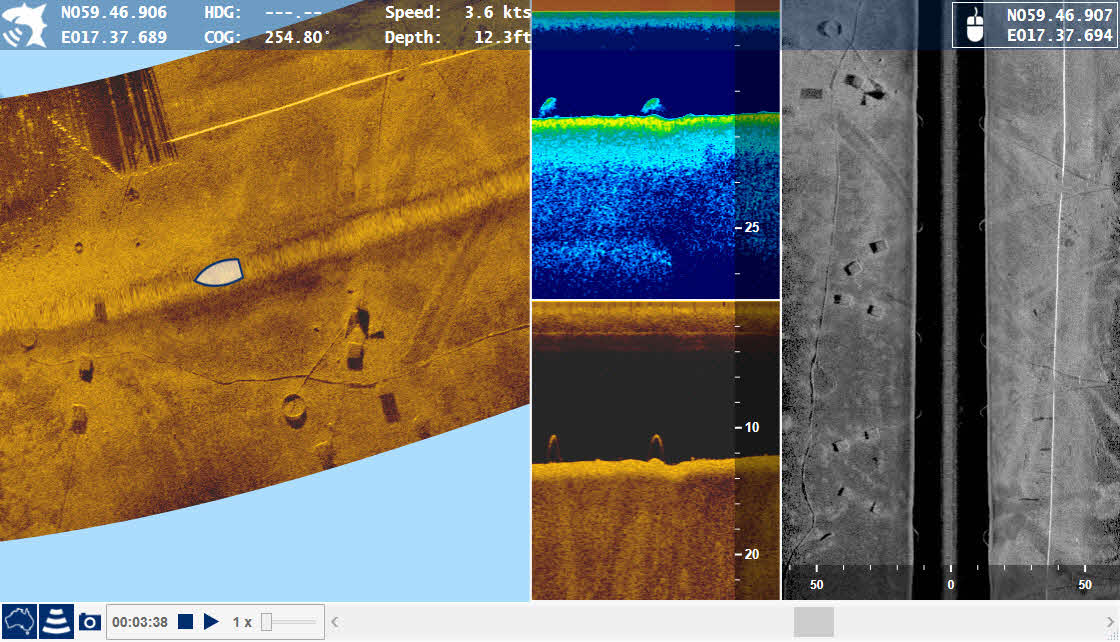
Task: Select the boat marker on the mosaic map
Action: pos(219,272)
